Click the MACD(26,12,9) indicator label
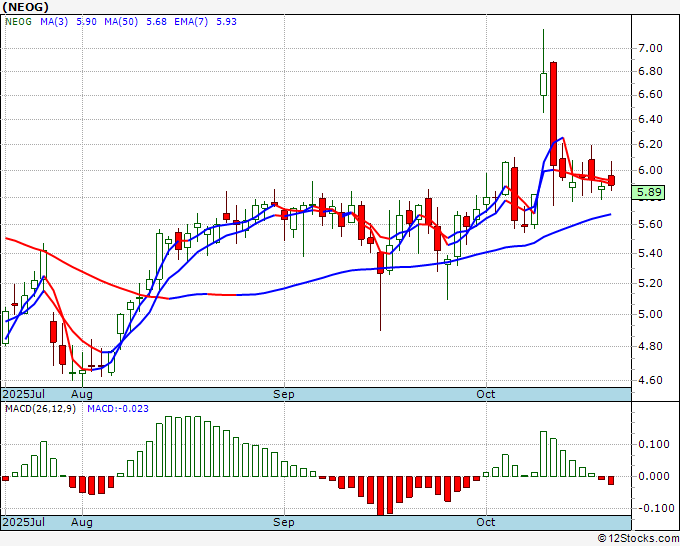Screen dimensions: 680x546 click(x=40, y=409)
